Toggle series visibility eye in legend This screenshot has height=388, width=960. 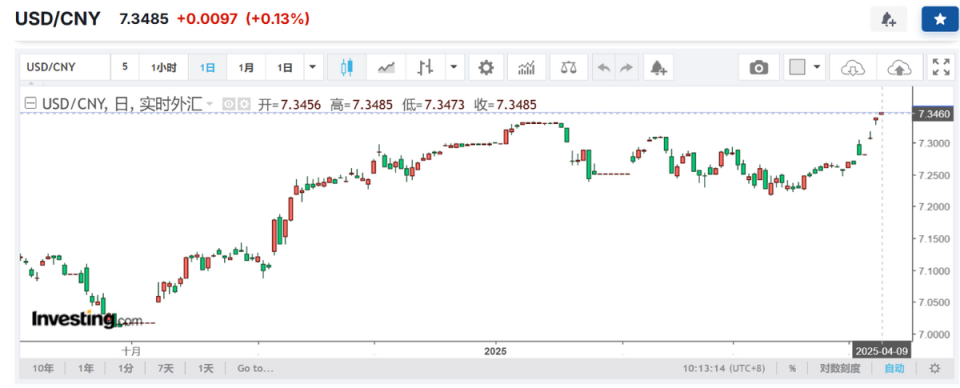pos(228,105)
